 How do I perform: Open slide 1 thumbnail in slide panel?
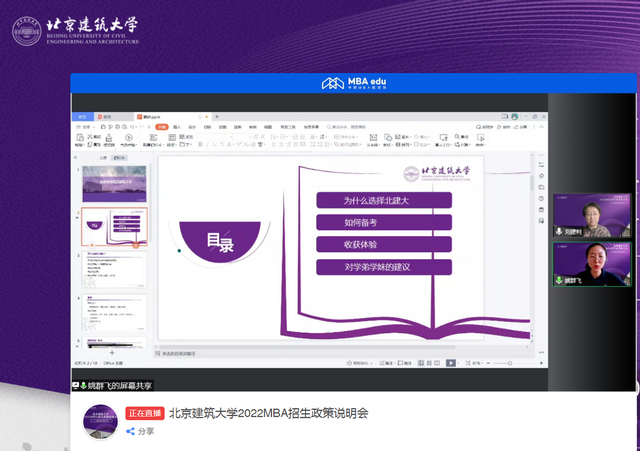(114, 184)
